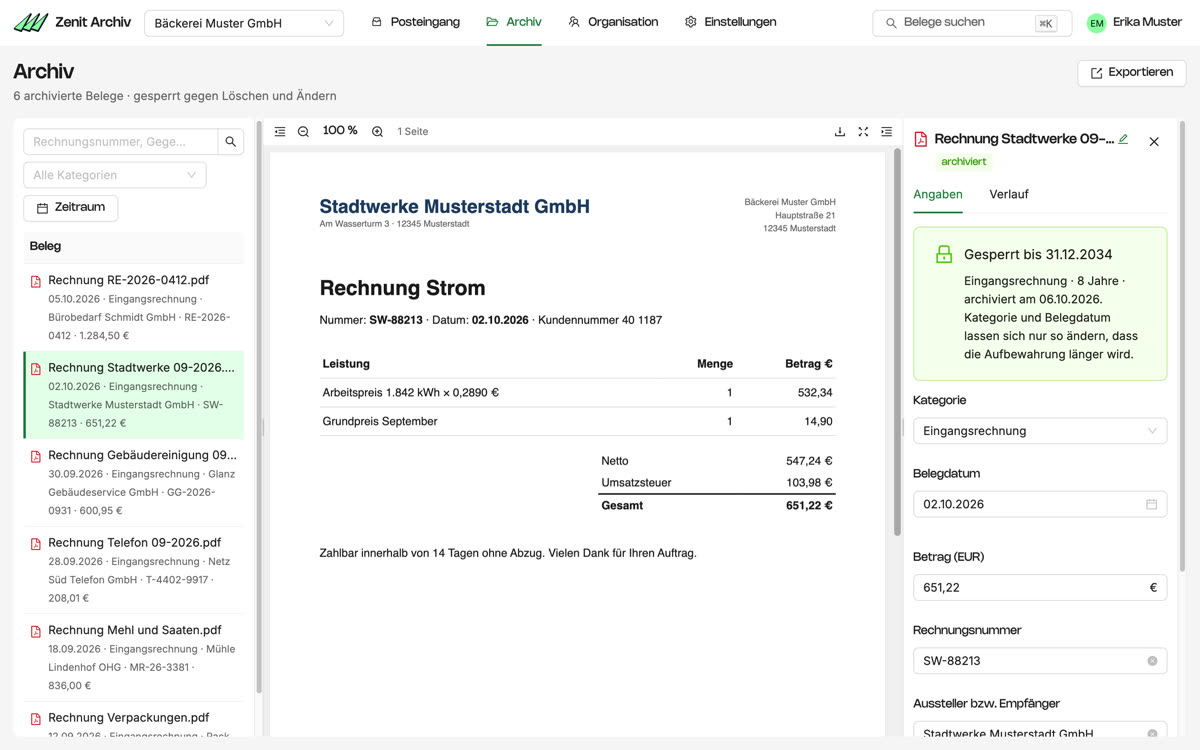This screenshot has width=1200, height=750.
Task: Navigate to Organisation
Action: (613, 22)
